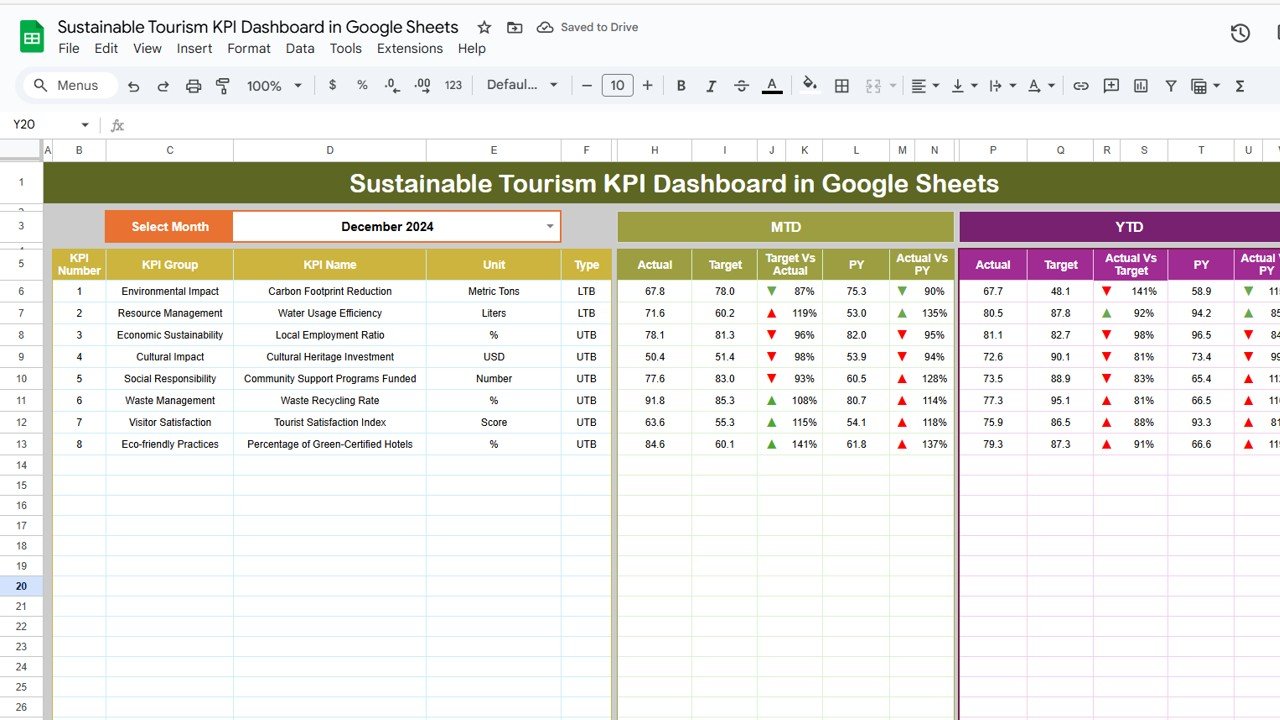Click the Print icon
The image size is (1280, 720).
[x=194, y=86]
